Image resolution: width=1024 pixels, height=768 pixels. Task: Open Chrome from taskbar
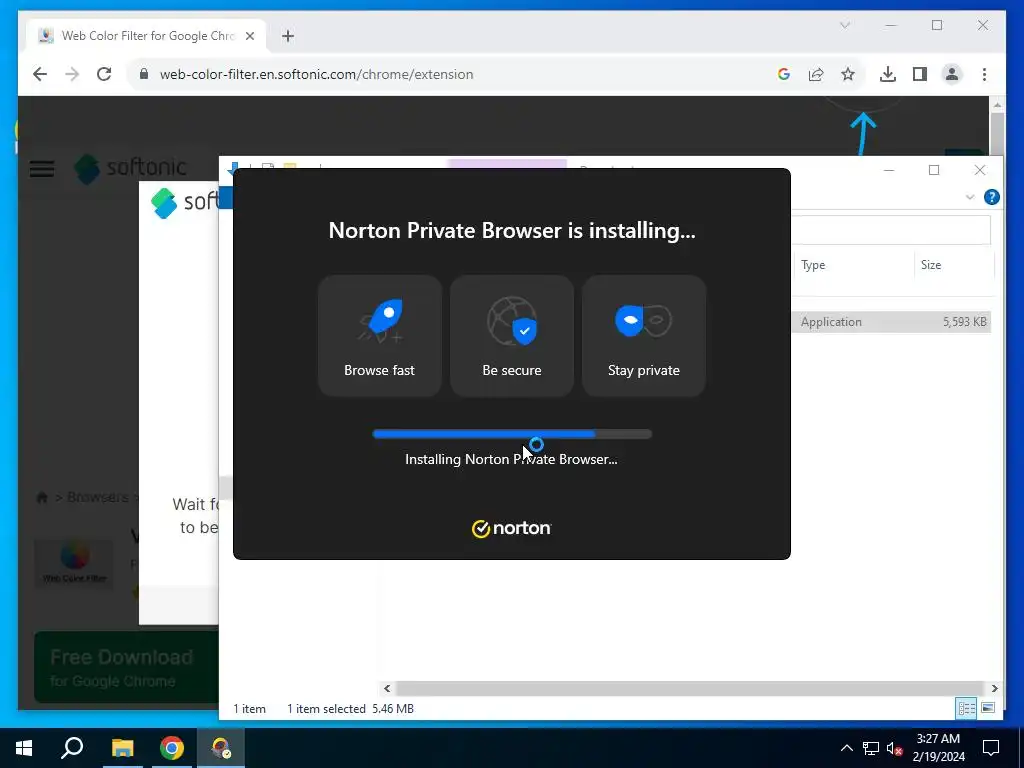pyautogui.click(x=172, y=748)
